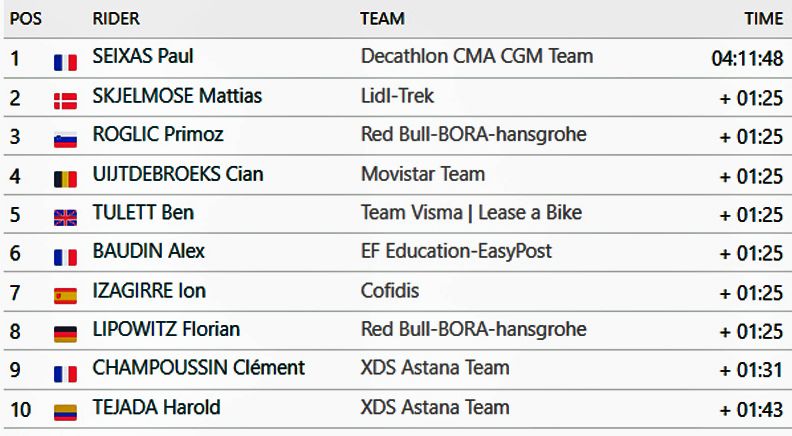This screenshot has width=792, height=436.
Task: Click the Danish flag beside SKJELMOSE Mattias
Action: 65,100
